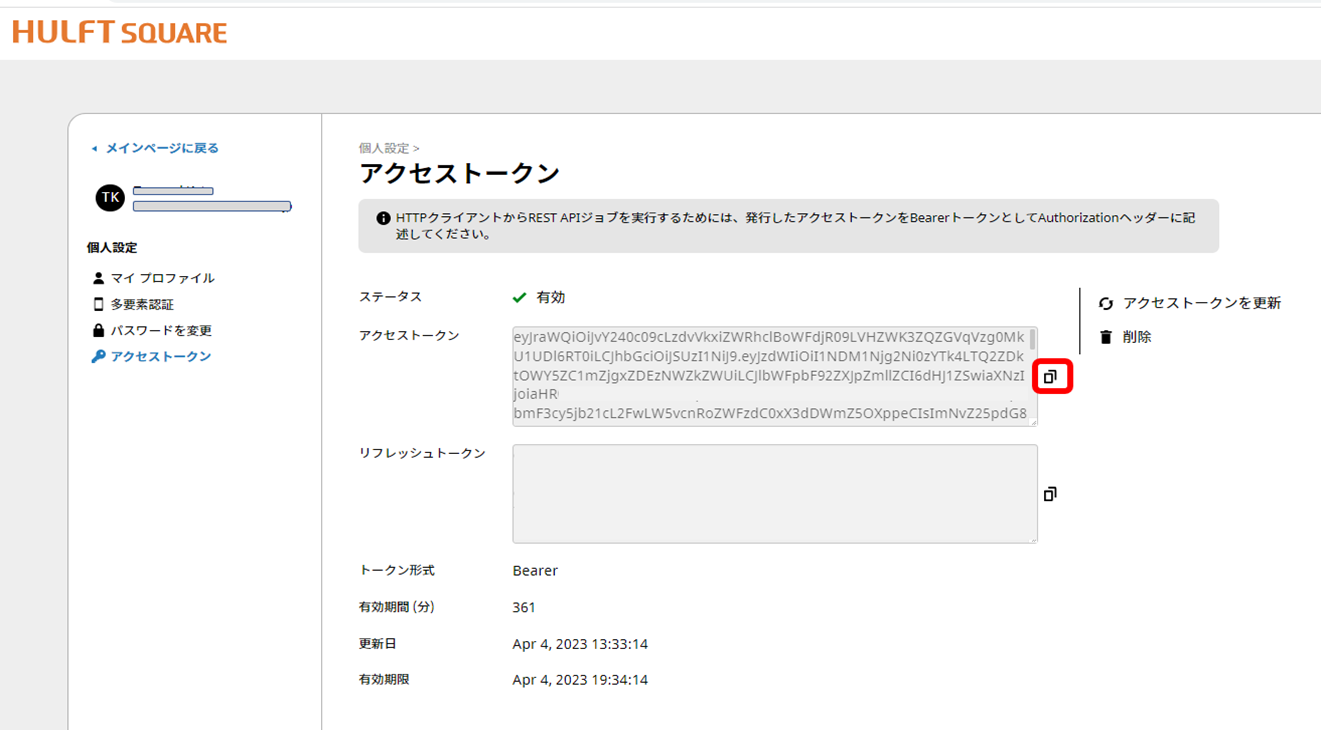Click the green checkmark beside 有効 status
This screenshot has width=1321, height=730.
518,296
